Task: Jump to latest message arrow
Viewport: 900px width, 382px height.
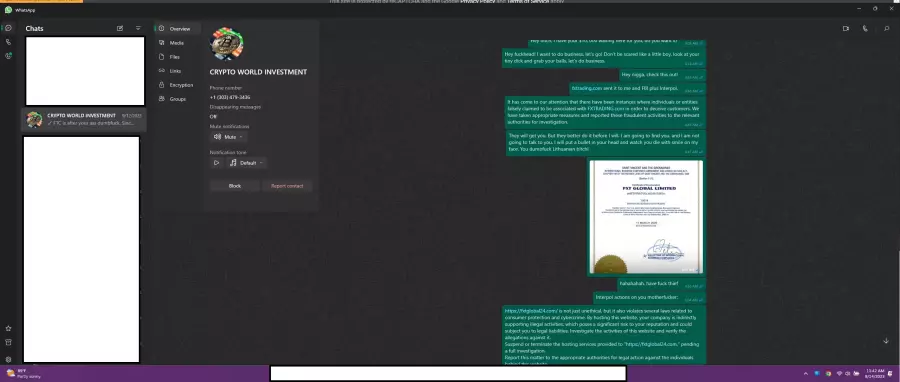Action: (886, 341)
